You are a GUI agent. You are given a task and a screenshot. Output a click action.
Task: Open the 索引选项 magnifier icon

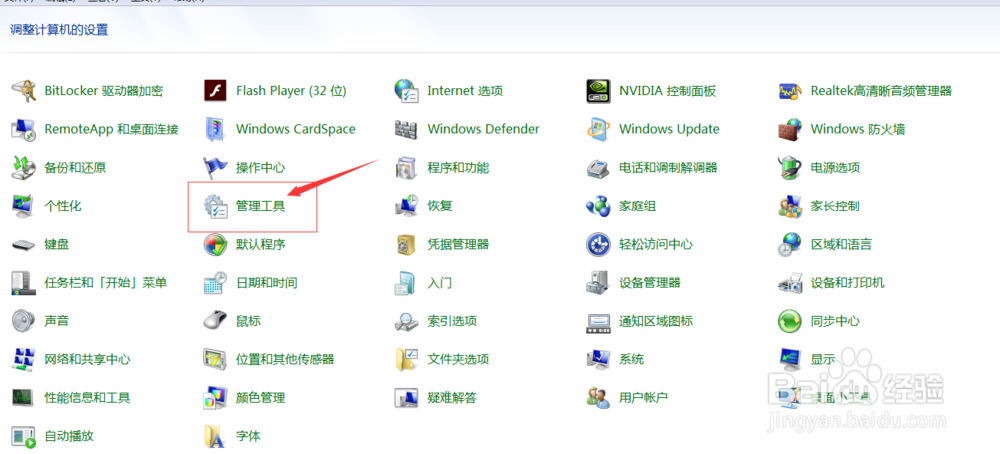tap(407, 321)
